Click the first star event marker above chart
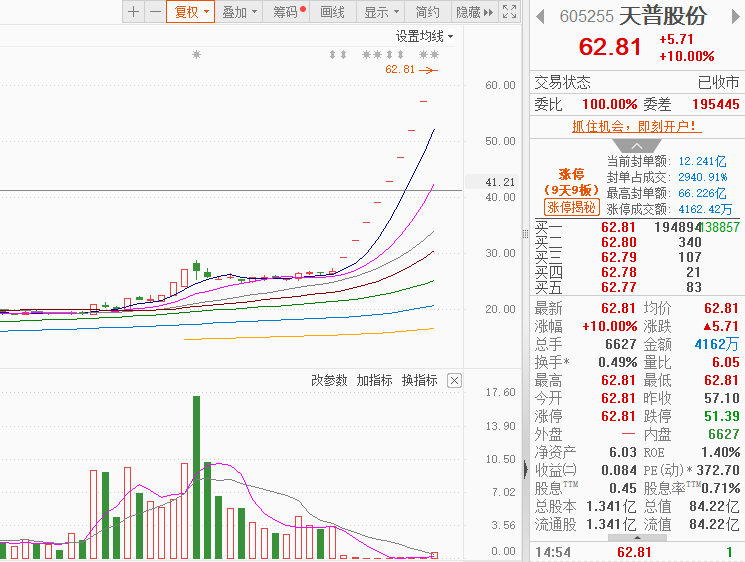Image resolution: width=745 pixels, height=562 pixels. 196,55
